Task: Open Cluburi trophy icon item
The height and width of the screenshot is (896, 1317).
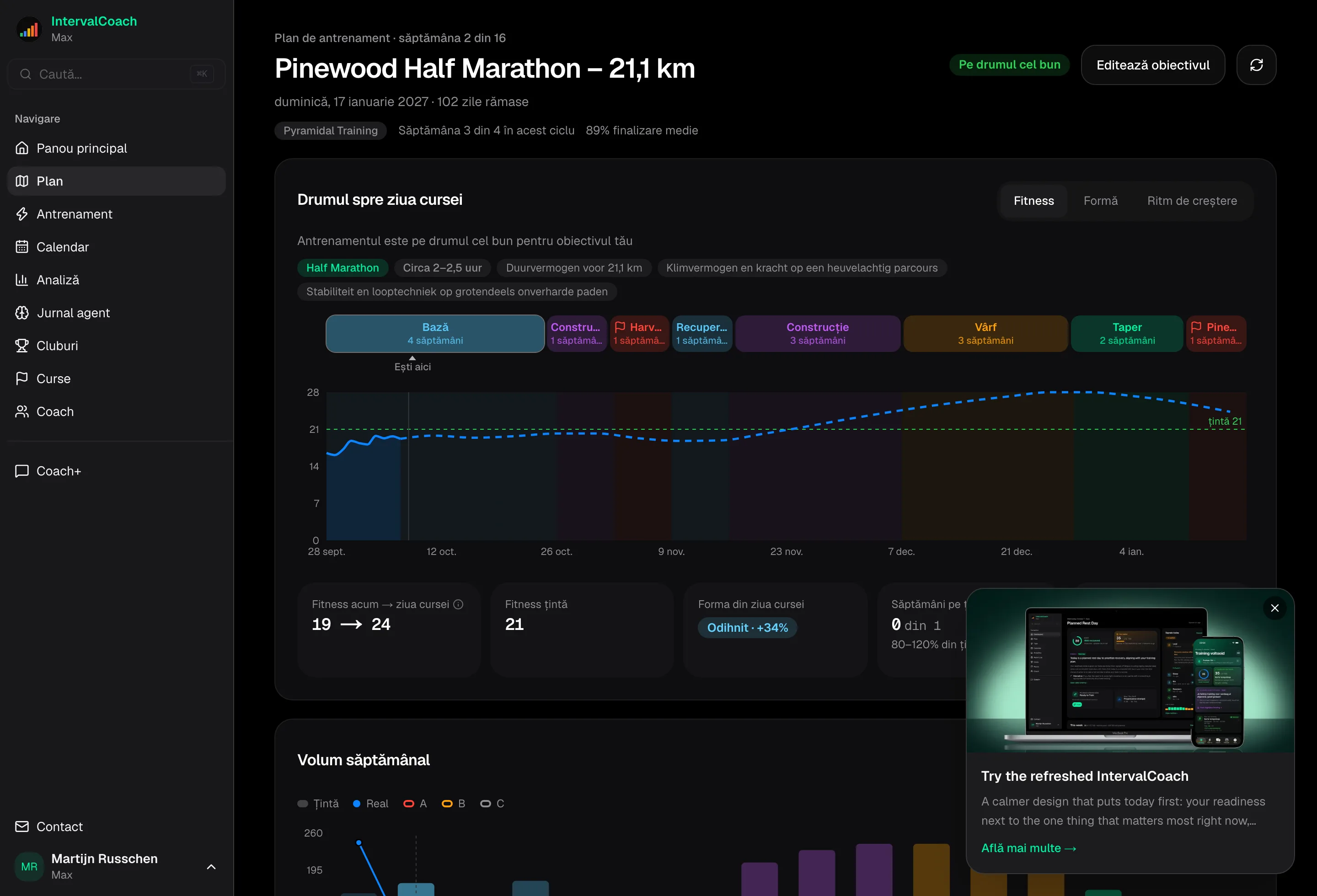Action: click(x=22, y=346)
